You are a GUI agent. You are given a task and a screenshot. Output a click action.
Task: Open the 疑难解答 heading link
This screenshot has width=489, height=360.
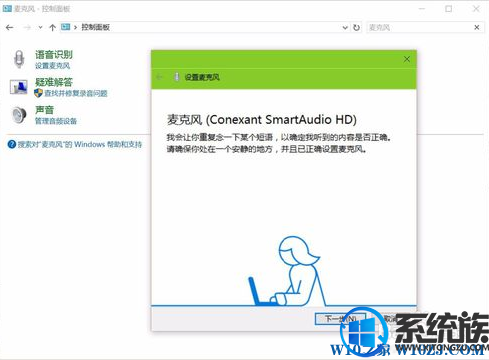click(54, 82)
